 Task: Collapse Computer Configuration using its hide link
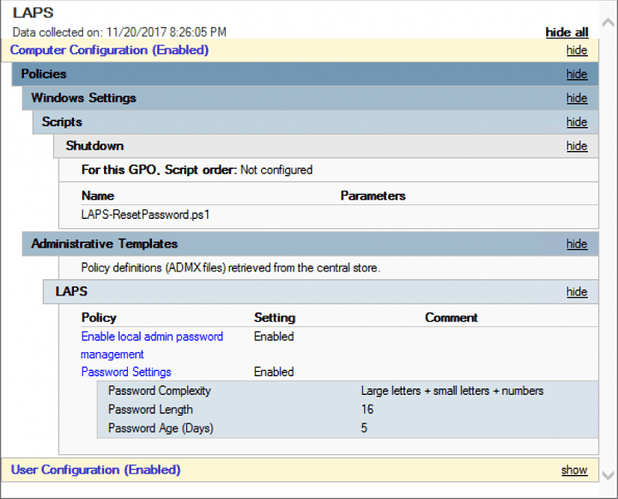coord(576,50)
